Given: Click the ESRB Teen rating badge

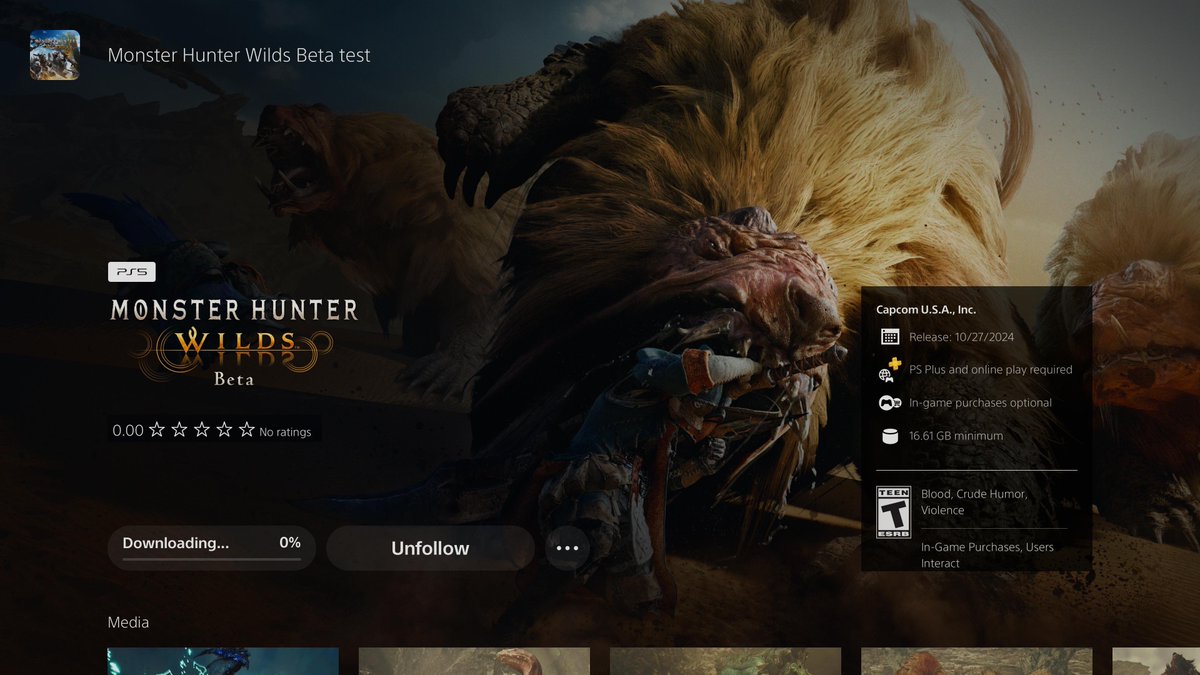Looking at the screenshot, I should click(x=893, y=512).
